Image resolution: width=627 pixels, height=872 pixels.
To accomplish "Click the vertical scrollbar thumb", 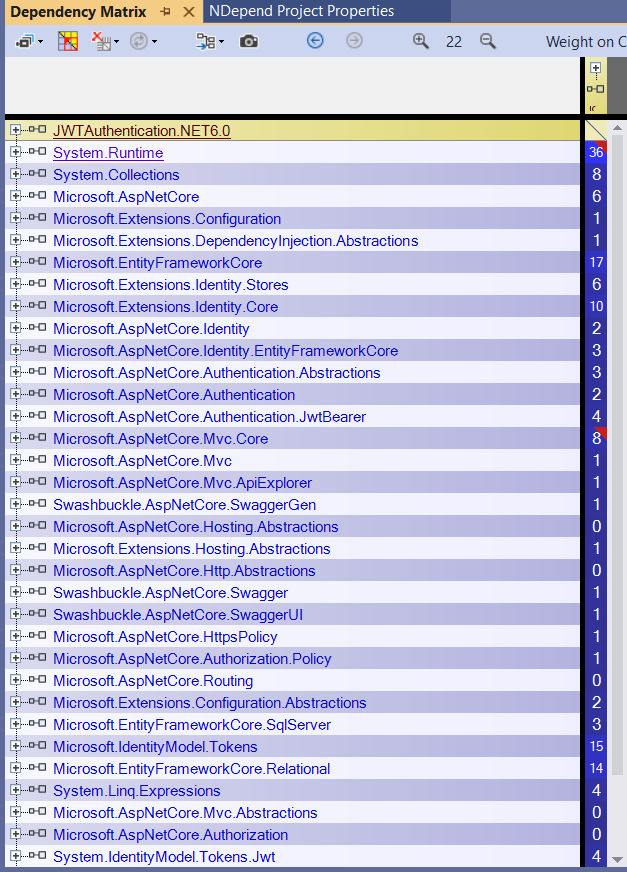I will pyautogui.click(x=617, y=456).
